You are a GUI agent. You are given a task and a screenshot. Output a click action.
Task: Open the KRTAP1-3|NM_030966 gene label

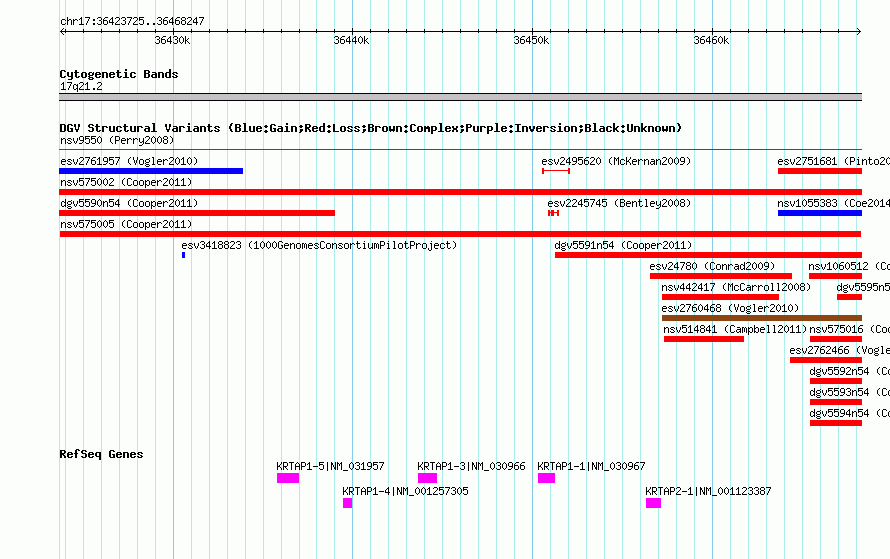pyautogui.click(x=471, y=466)
